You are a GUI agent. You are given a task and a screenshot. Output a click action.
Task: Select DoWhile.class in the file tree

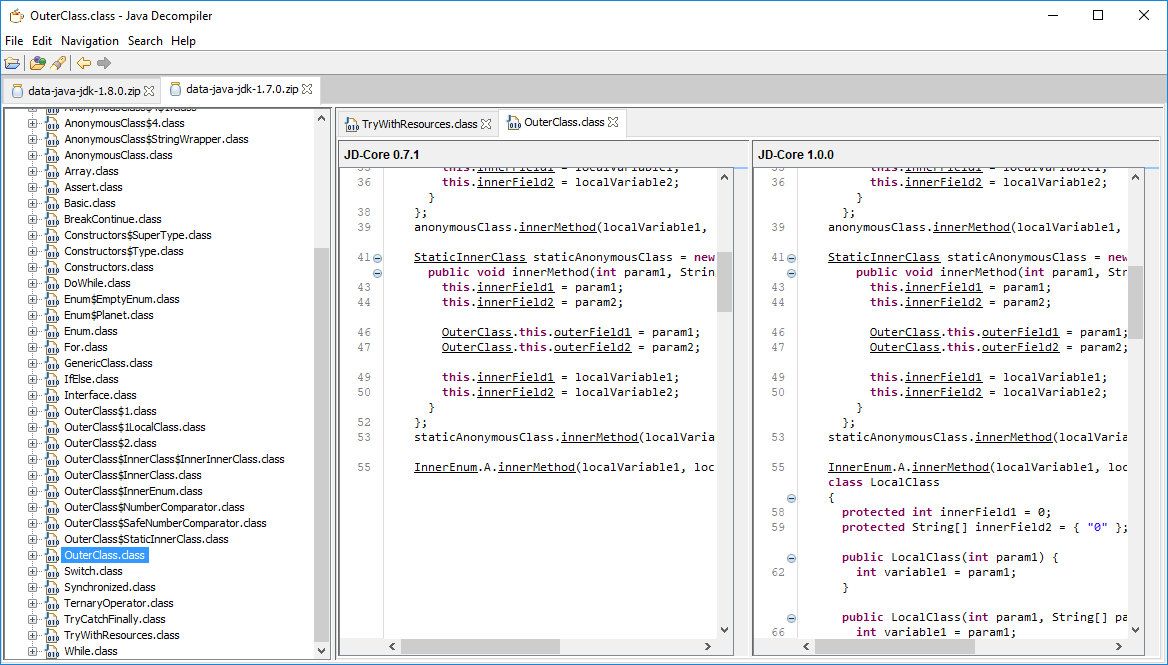click(x=97, y=284)
